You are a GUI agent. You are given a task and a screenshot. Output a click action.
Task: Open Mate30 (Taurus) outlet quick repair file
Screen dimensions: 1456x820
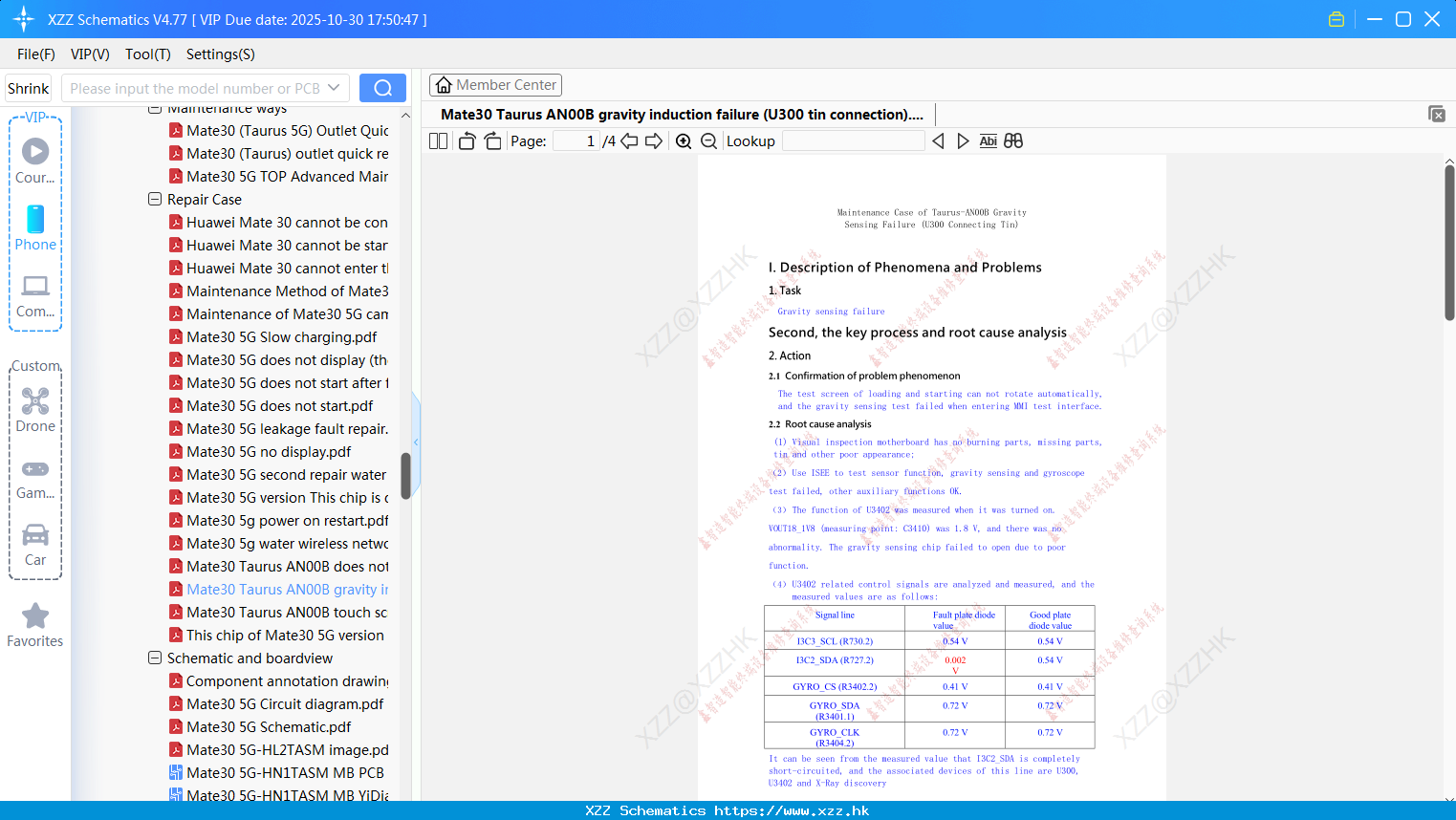[287, 153]
